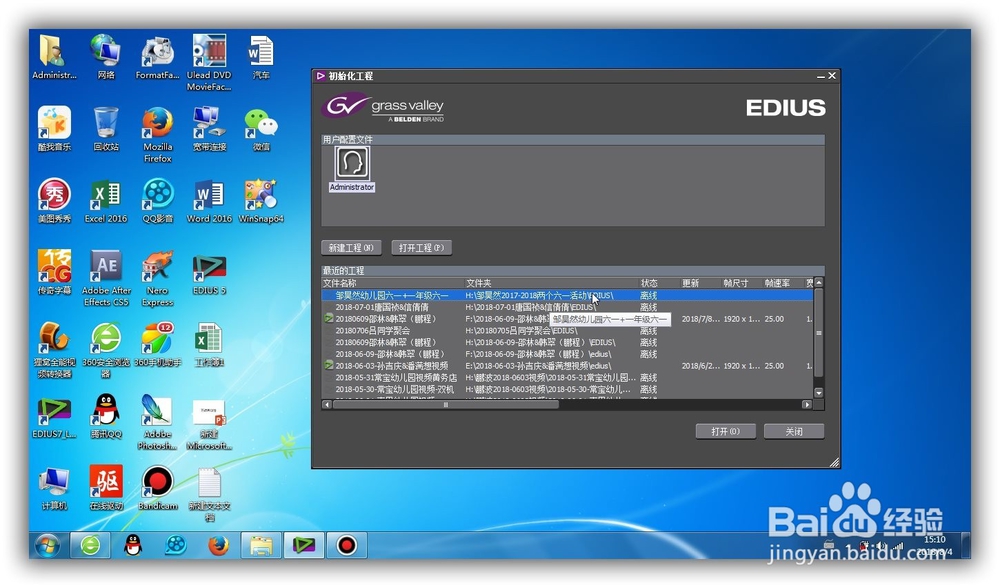Click the 360 browser icon in taskbar
The height and width of the screenshot is (588, 1000).
[x=90, y=545]
